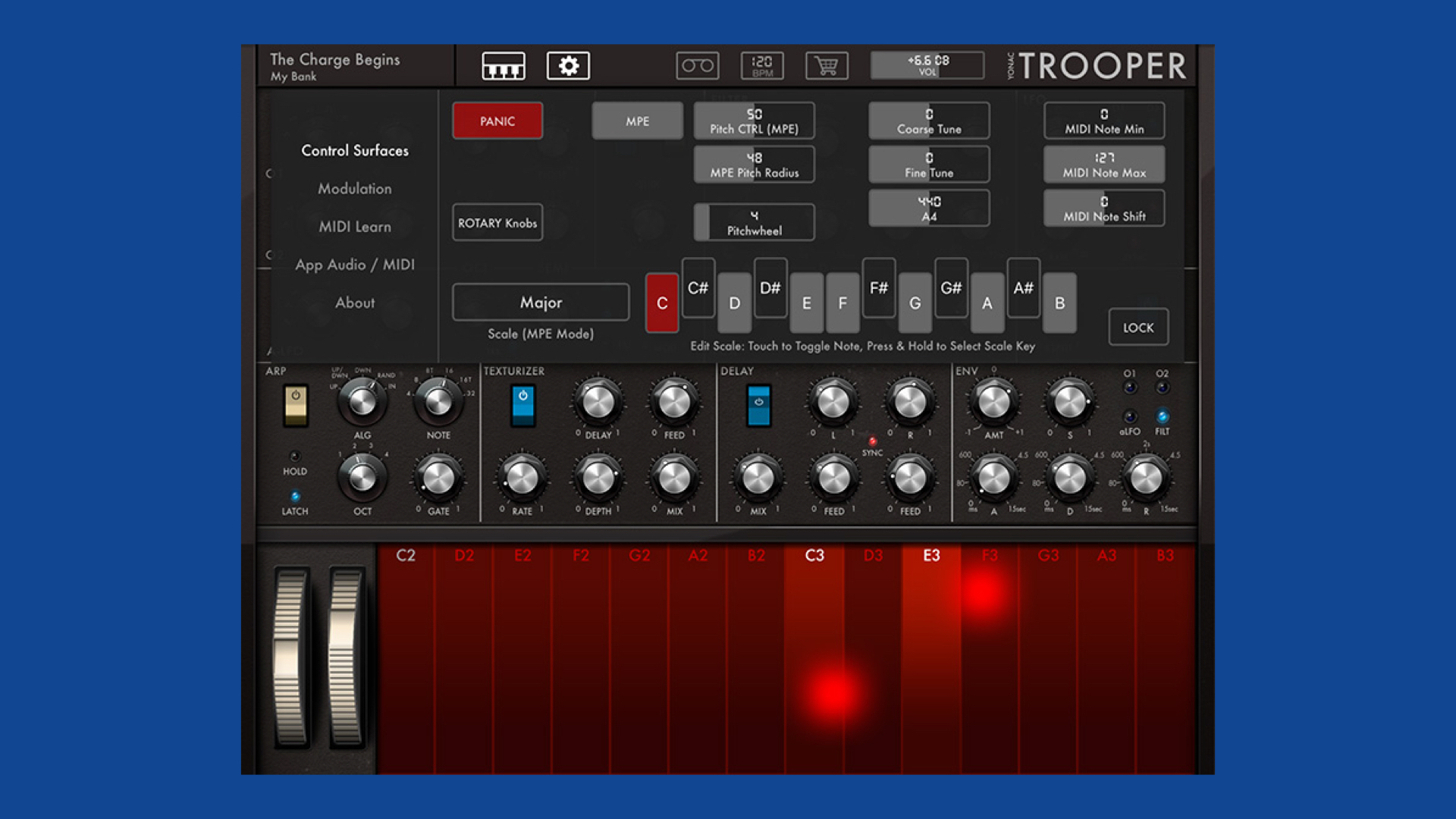Toggle the A note in scale
The height and width of the screenshot is (819, 1456).
(987, 303)
